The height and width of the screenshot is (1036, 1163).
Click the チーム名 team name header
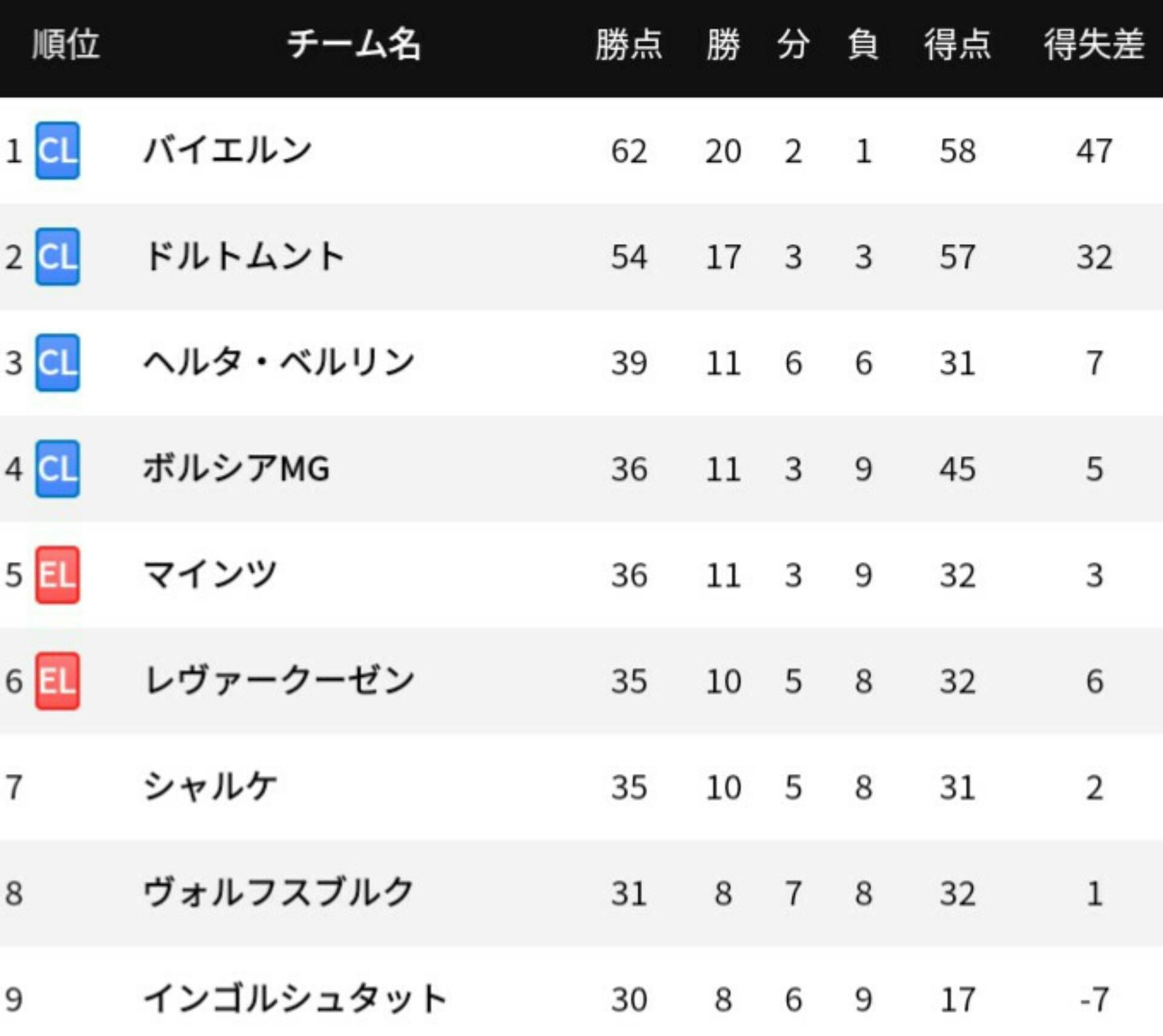click(354, 45)
